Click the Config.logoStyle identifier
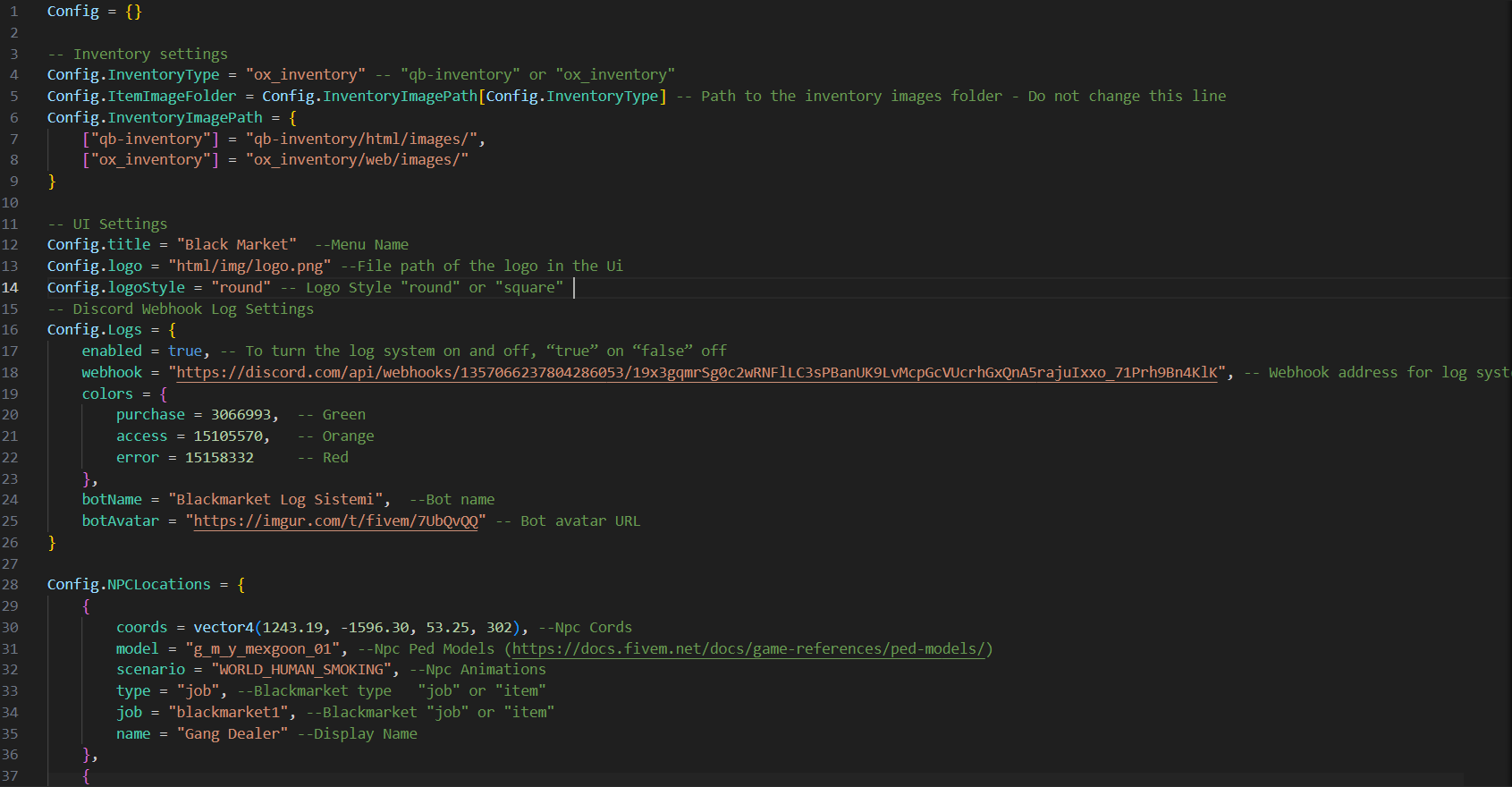The image size is (1512, 787). 116,287
